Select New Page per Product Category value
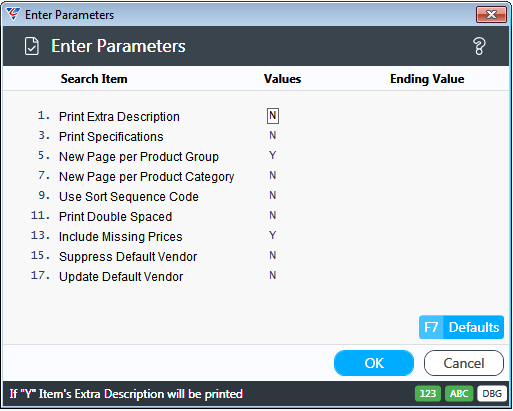The width and height of the screenshot is (513, 411). pyautogui.click(x=273, y=176)
